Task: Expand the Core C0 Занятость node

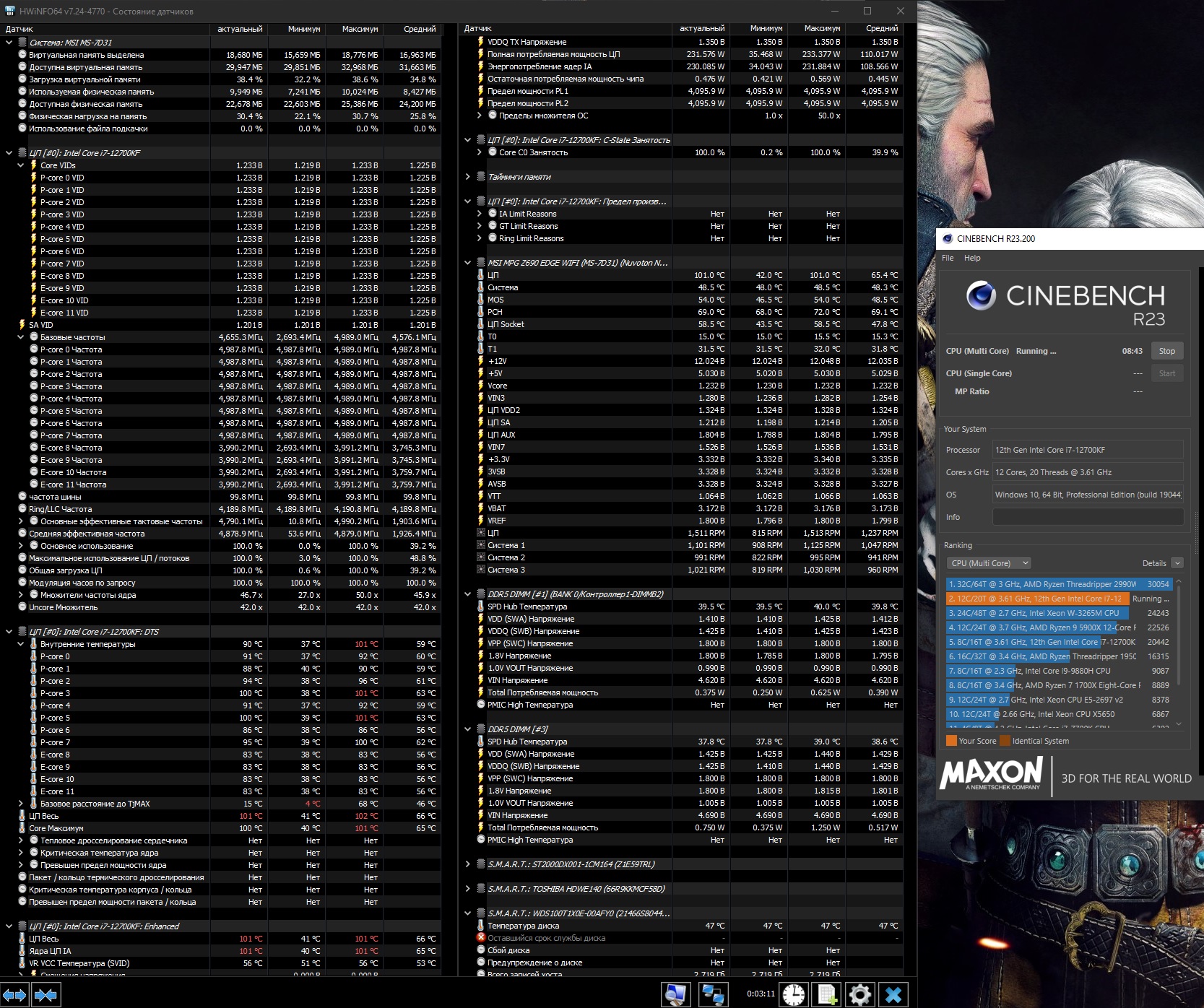Action: tap(480, 152)
